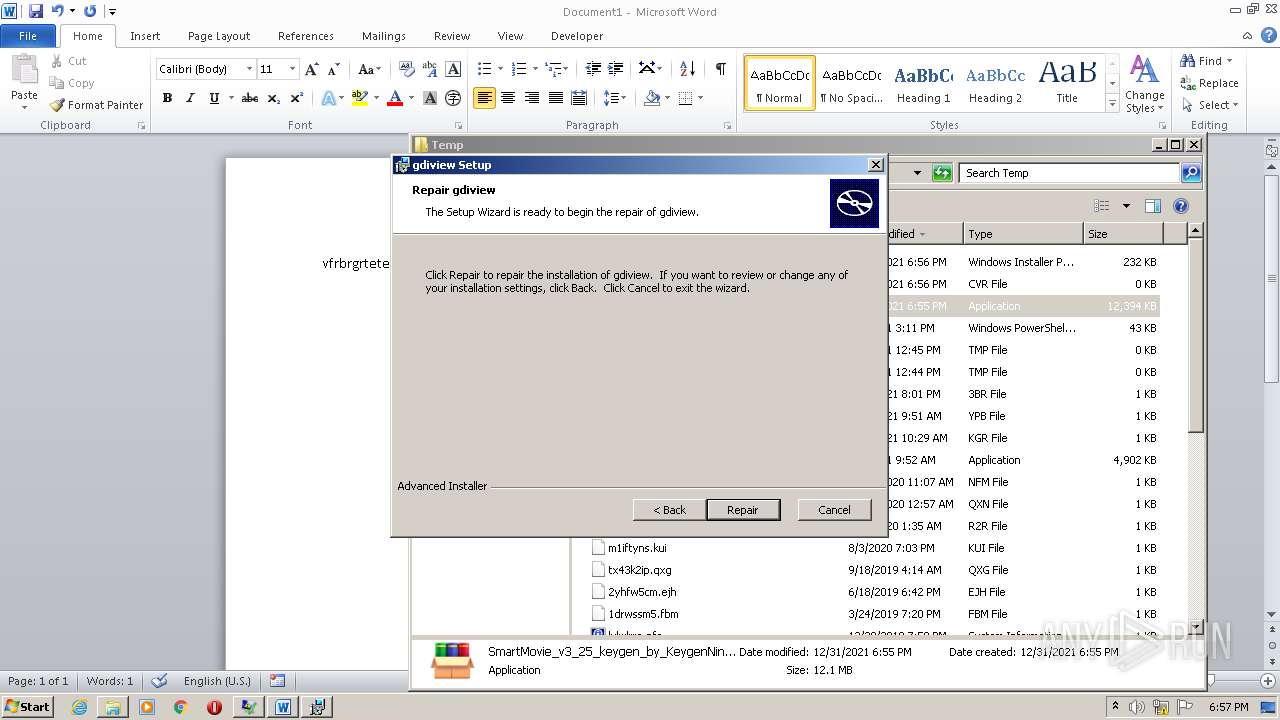Switch to the References tab
The image size is (1280, 720).
coord(306,36)
